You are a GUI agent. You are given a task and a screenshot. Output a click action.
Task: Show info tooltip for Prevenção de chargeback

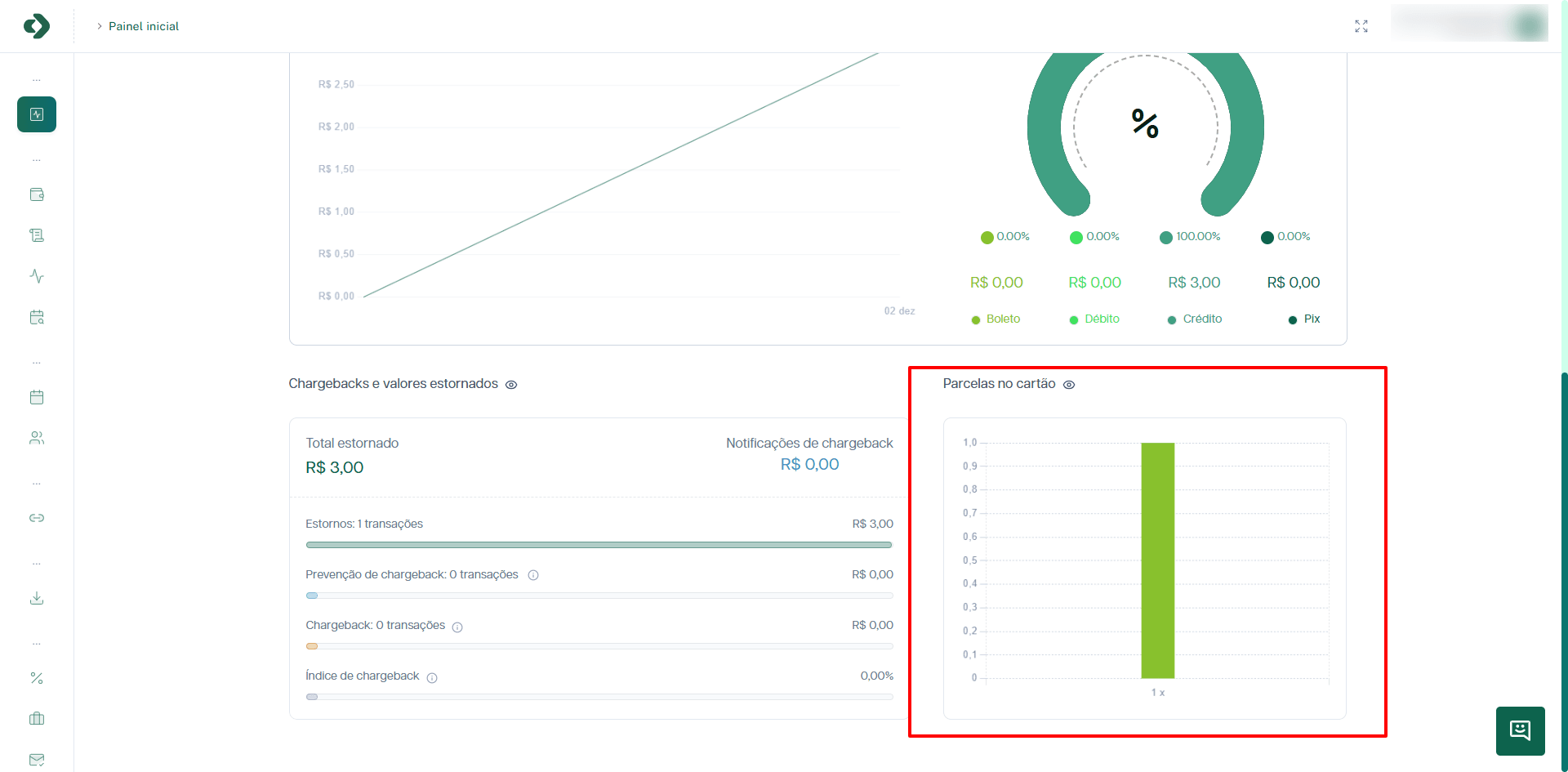(x=533, y=575)
